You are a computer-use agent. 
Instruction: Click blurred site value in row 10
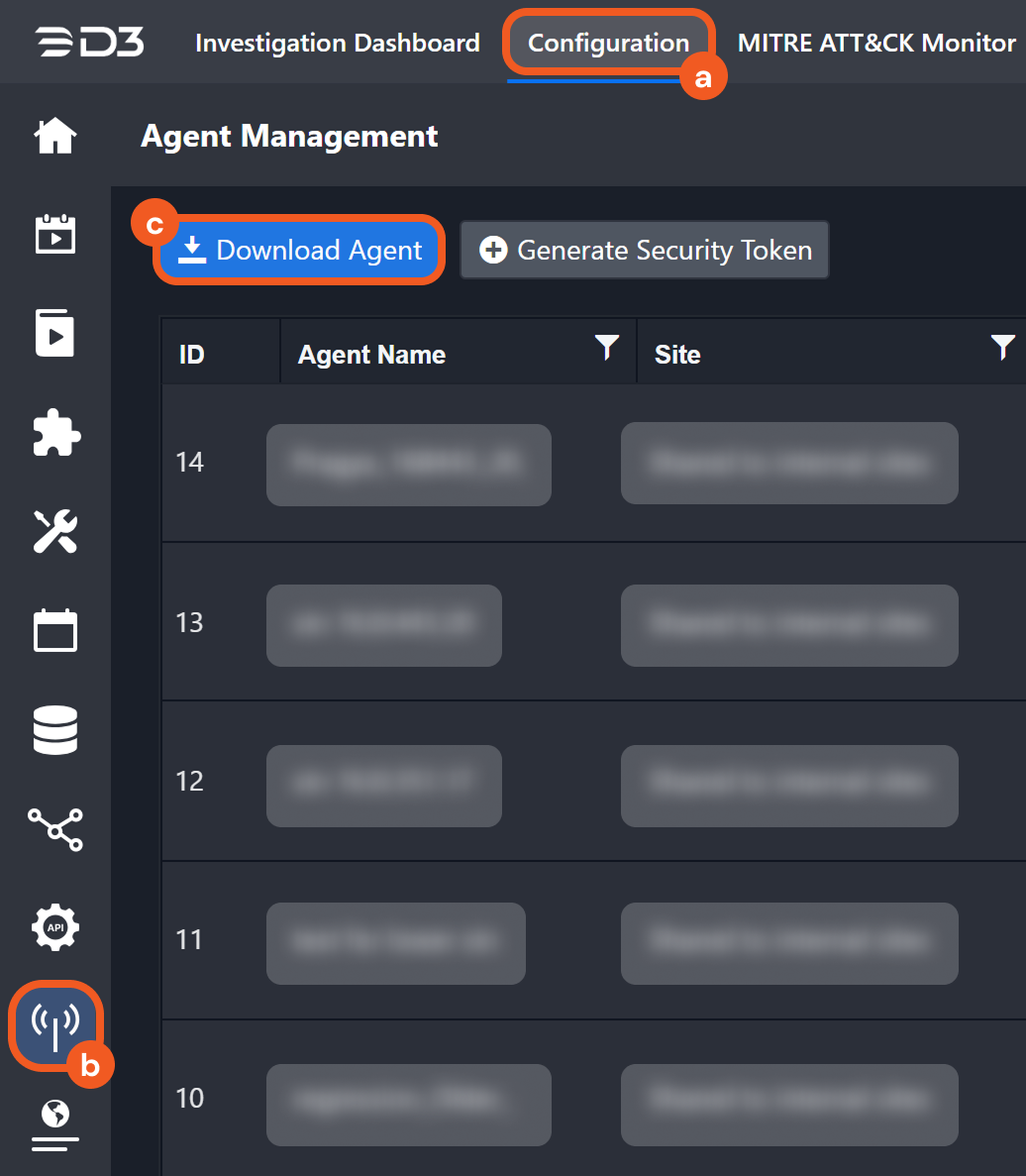789,1105
